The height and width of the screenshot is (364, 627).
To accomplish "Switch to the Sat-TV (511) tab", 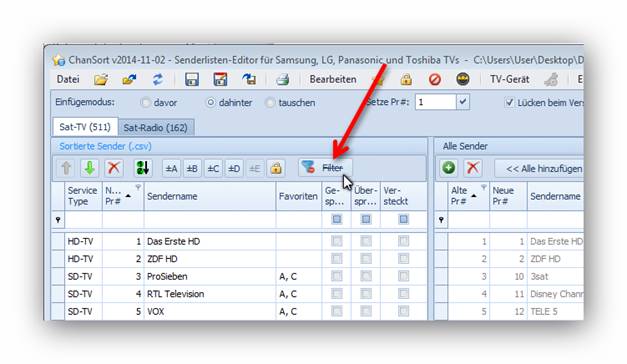I will pos(85,127).
